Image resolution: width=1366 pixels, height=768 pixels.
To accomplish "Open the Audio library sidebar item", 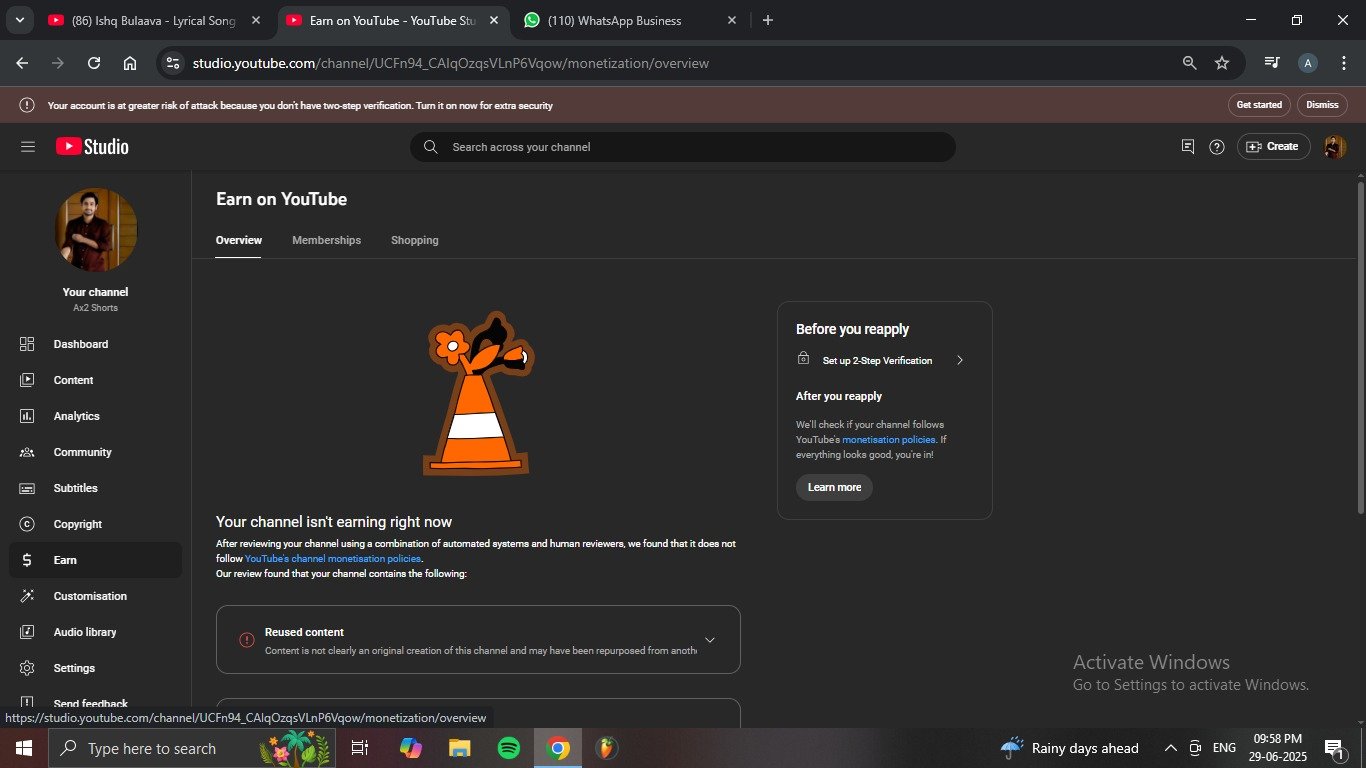I will pyautogui.click(x=95, y=632).
